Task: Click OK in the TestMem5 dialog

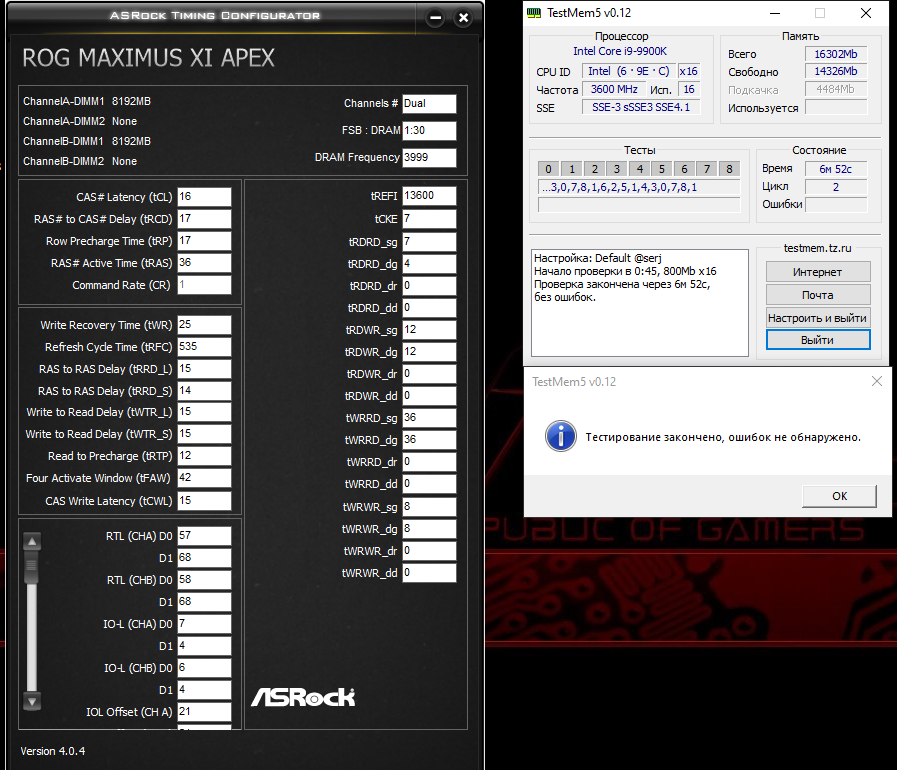Action: pyautogui.click(x=839, y=496)
